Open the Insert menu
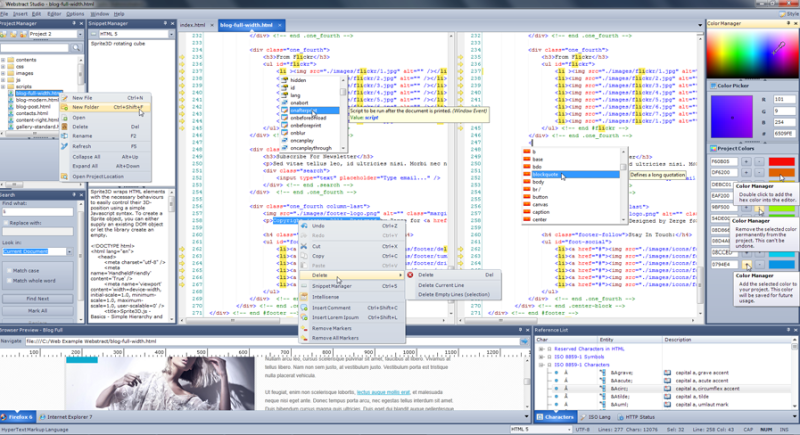 click(x=20, y=14)
